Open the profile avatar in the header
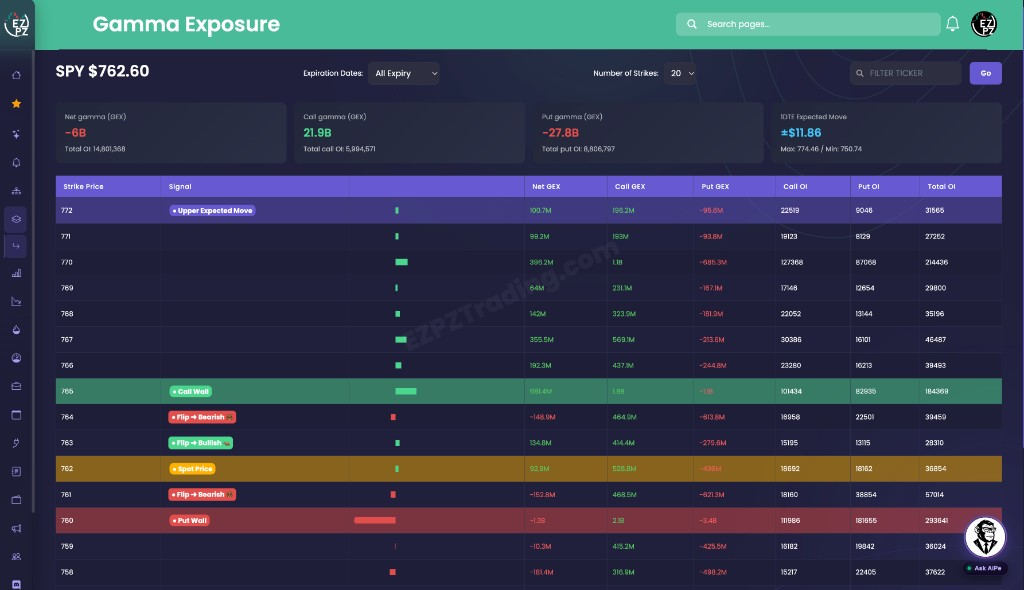Viewport: 1024px width, 590px height. click(x=984, y=24)
